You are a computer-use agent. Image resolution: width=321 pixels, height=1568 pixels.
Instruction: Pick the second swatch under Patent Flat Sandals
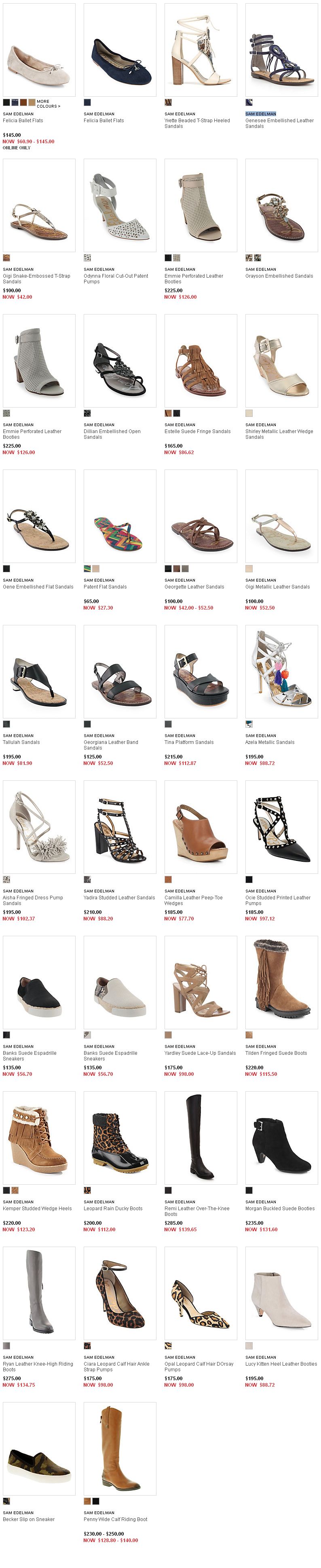(95, 569)
